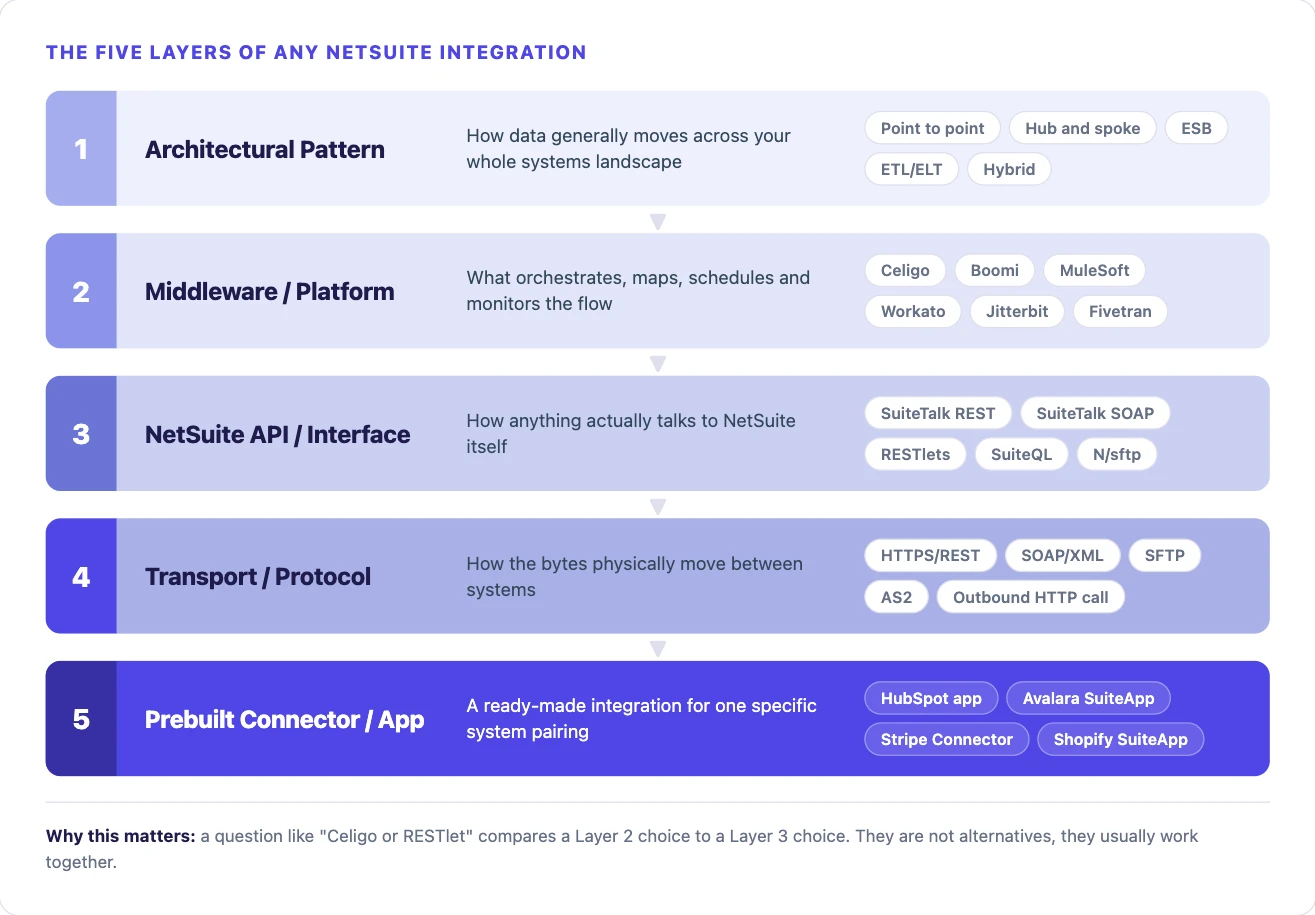Click the 'Why this matters:' bold text
Image resolution: width=1315 pixels, height=915 pixels.
pos(121,836)
